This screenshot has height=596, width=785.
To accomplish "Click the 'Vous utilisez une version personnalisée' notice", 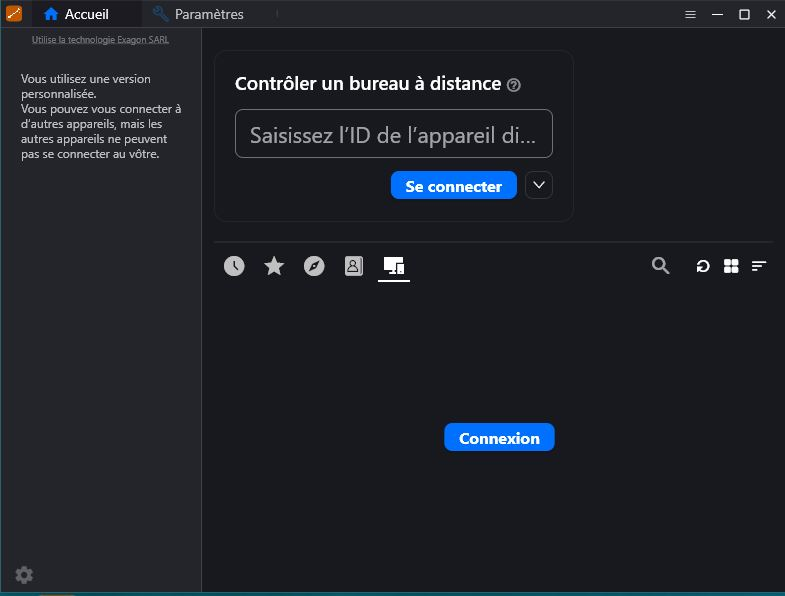I will pos(101,116).
